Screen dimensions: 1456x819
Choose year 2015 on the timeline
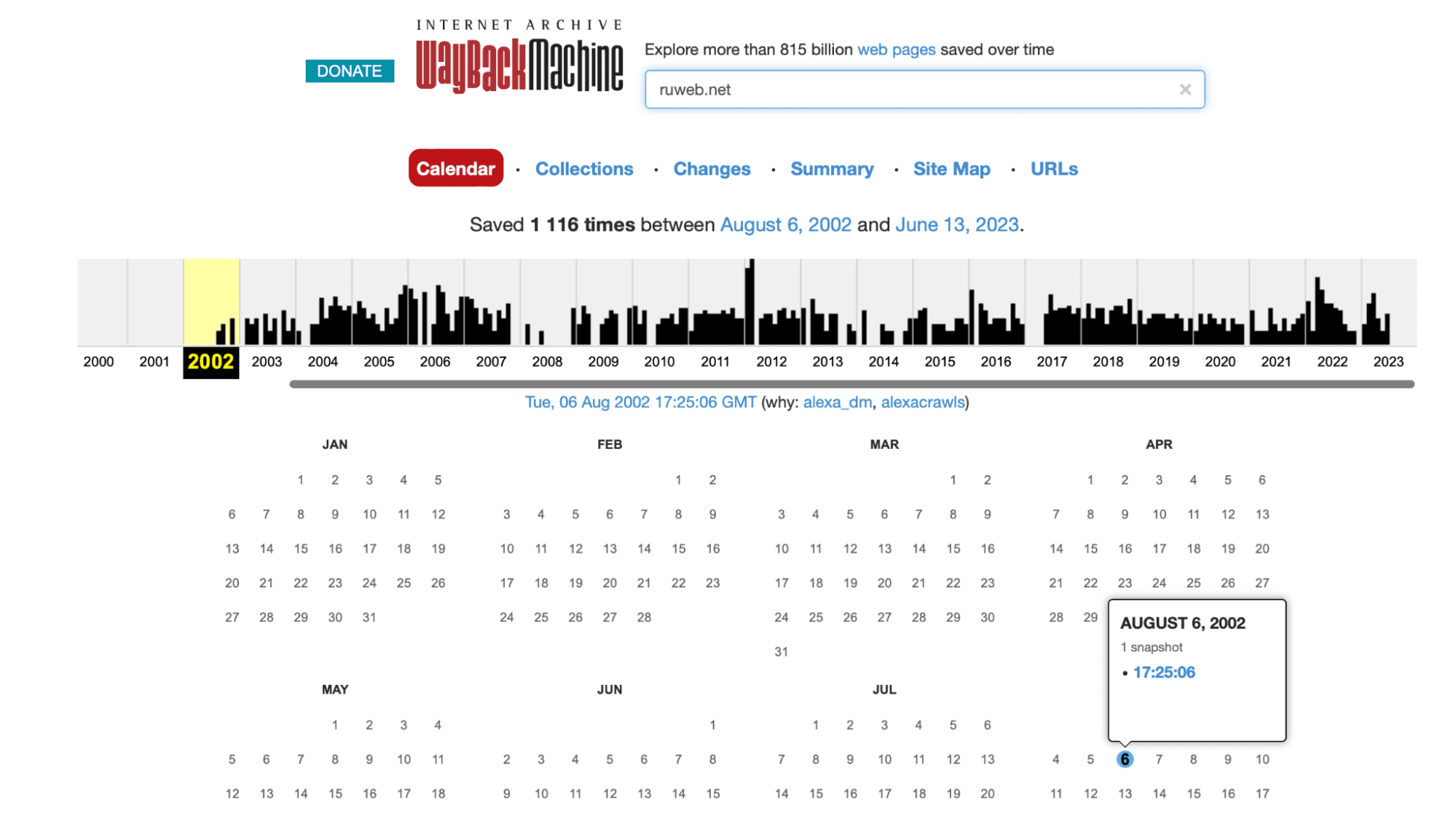pyautogui.click(x=940, y=361)
